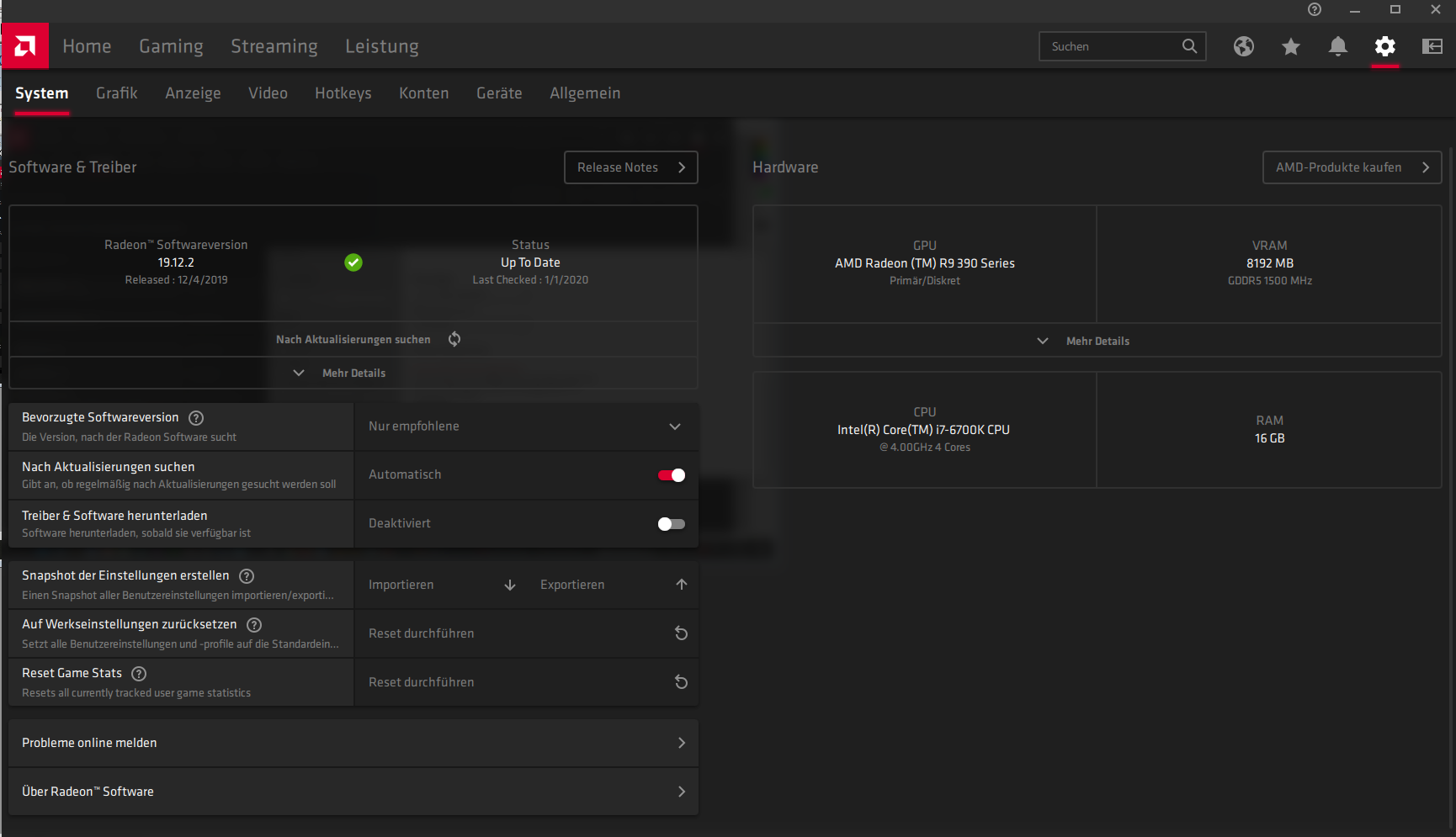Screen dimensions: 1456x837
Task: Open the Leistung tab
Action: (x=382, y=46)
